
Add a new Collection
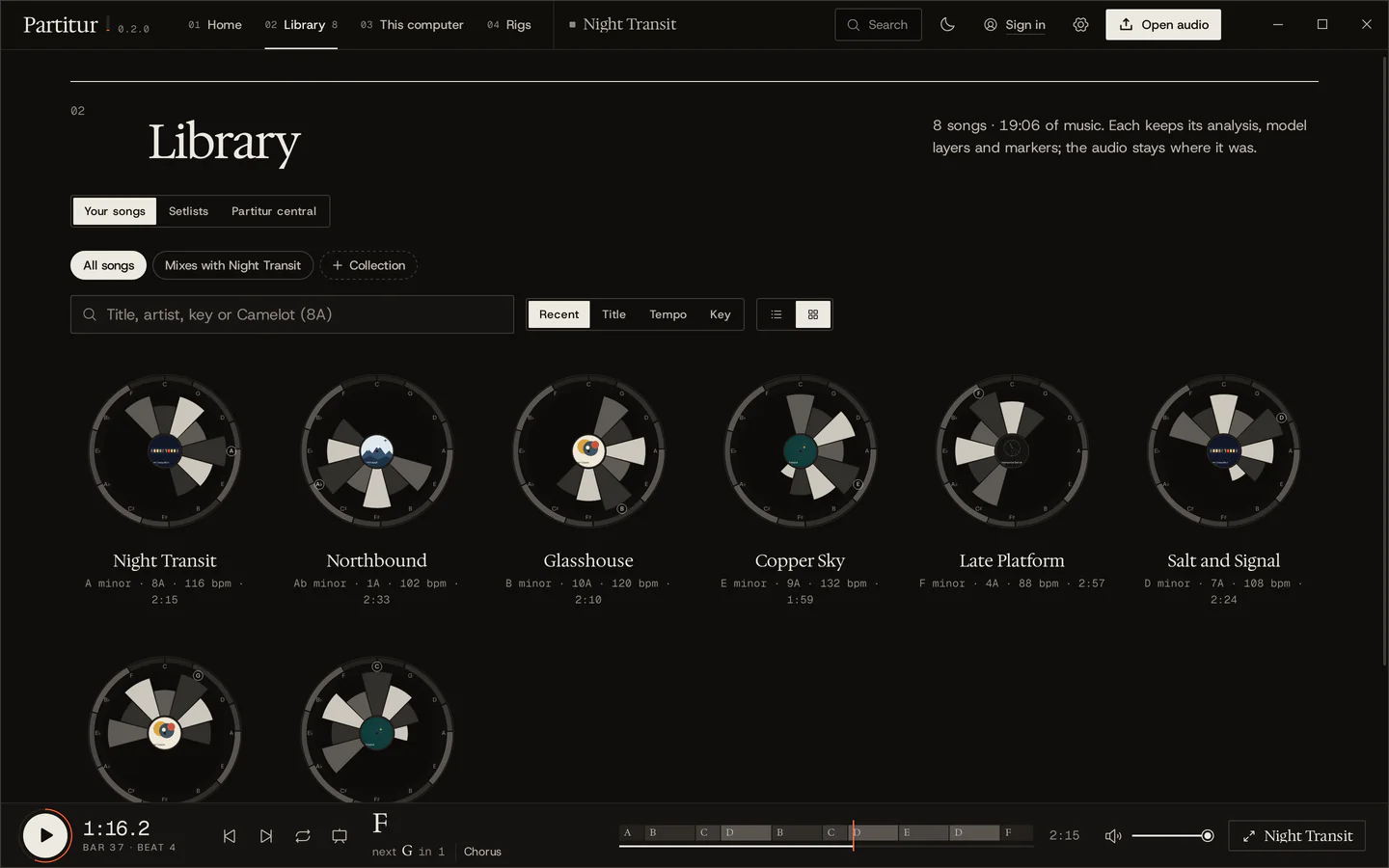(368, 265)
